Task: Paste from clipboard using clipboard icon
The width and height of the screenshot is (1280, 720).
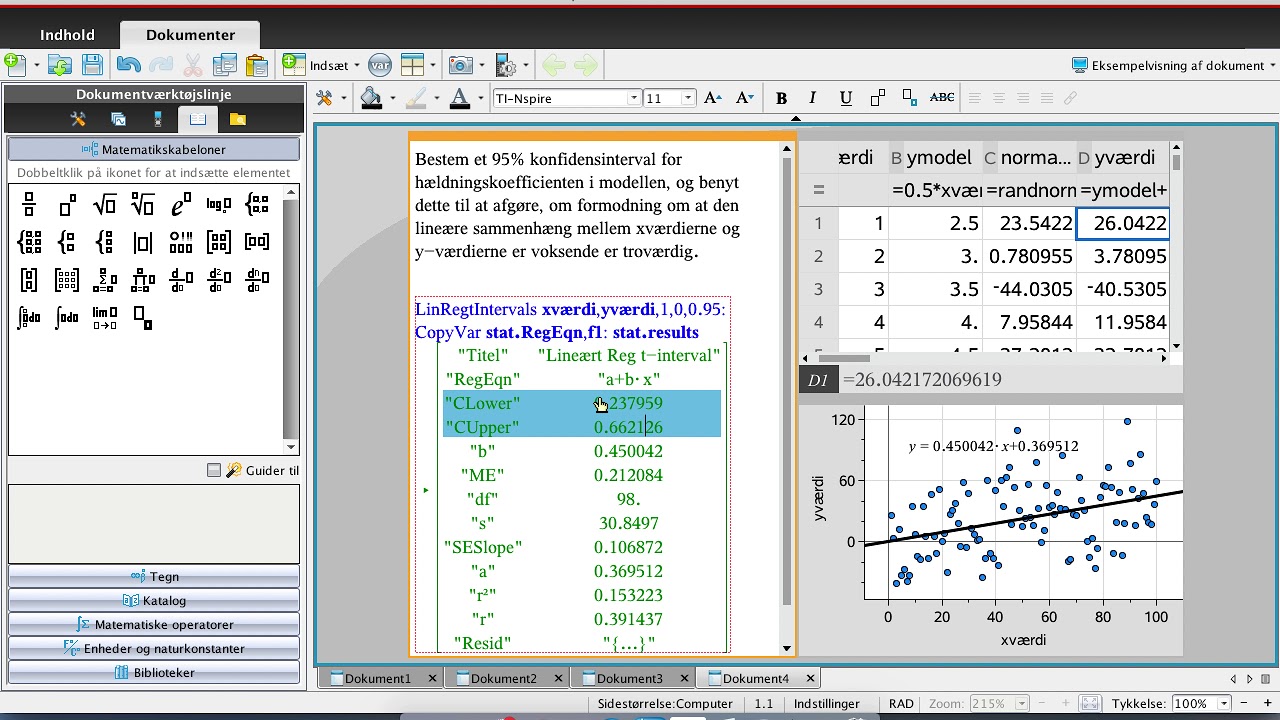Action: [x=256, y=65]
